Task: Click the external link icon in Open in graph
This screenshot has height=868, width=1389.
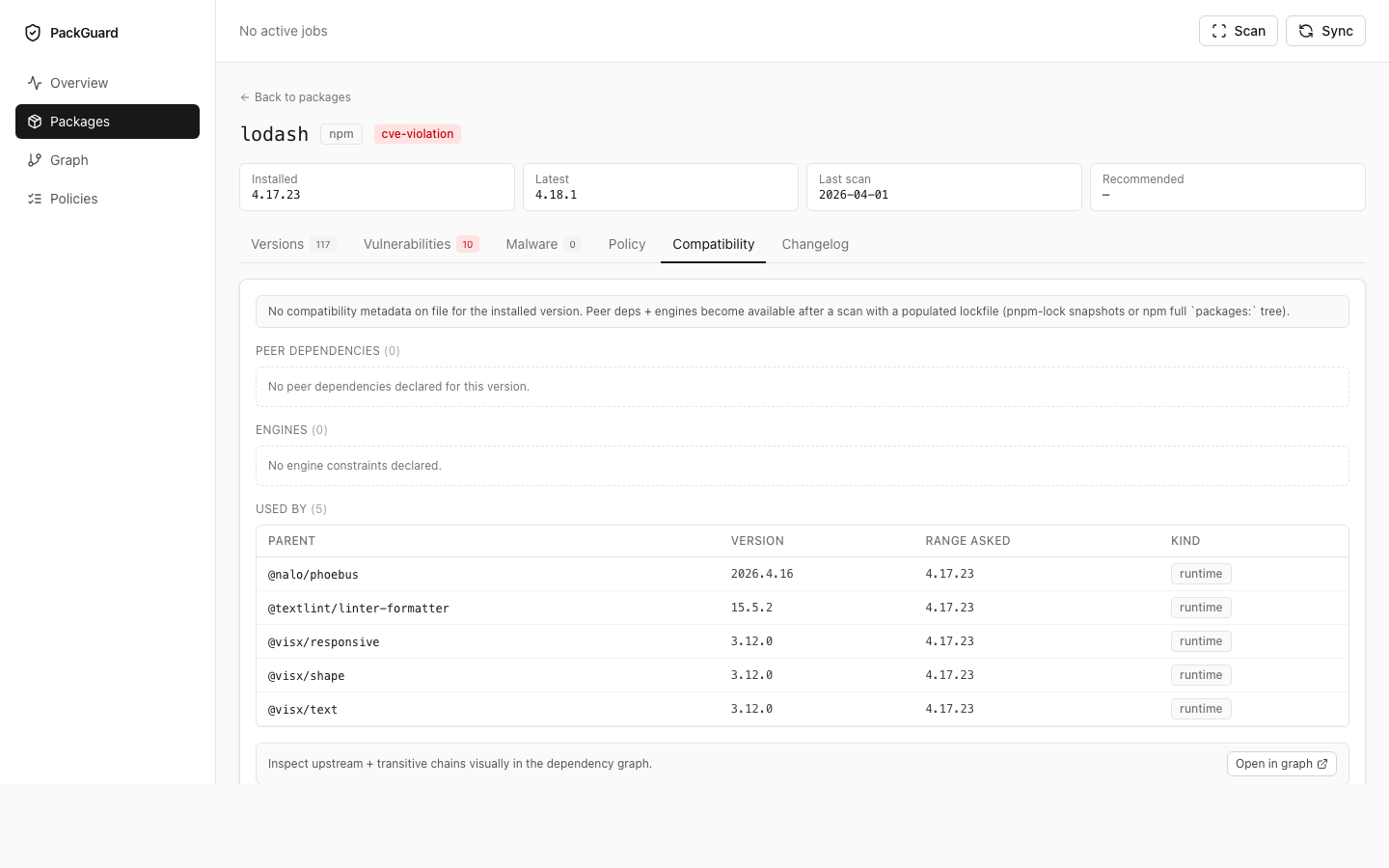Action: coord(1322,764)
